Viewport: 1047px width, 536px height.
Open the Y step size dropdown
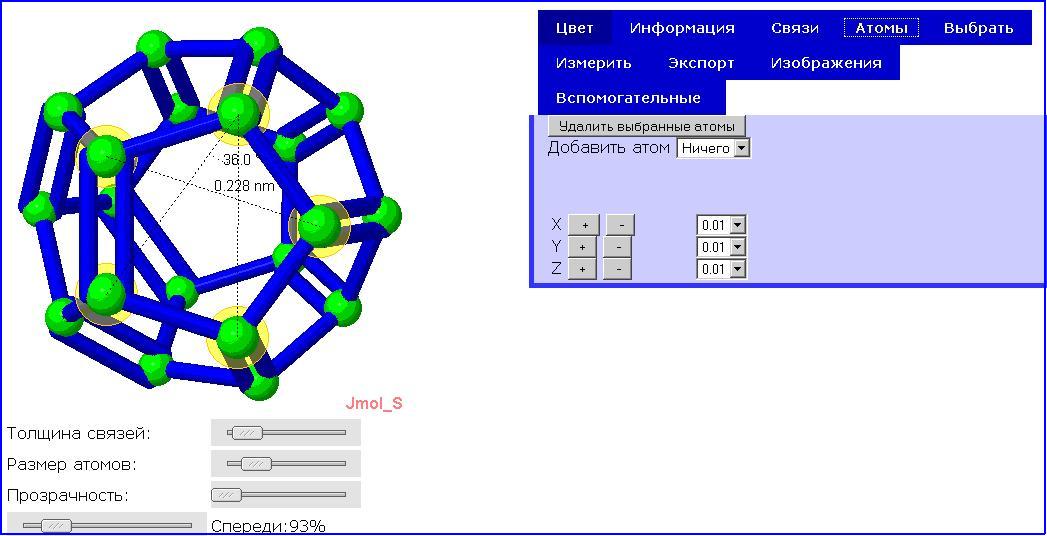click(x=721, y=247)
